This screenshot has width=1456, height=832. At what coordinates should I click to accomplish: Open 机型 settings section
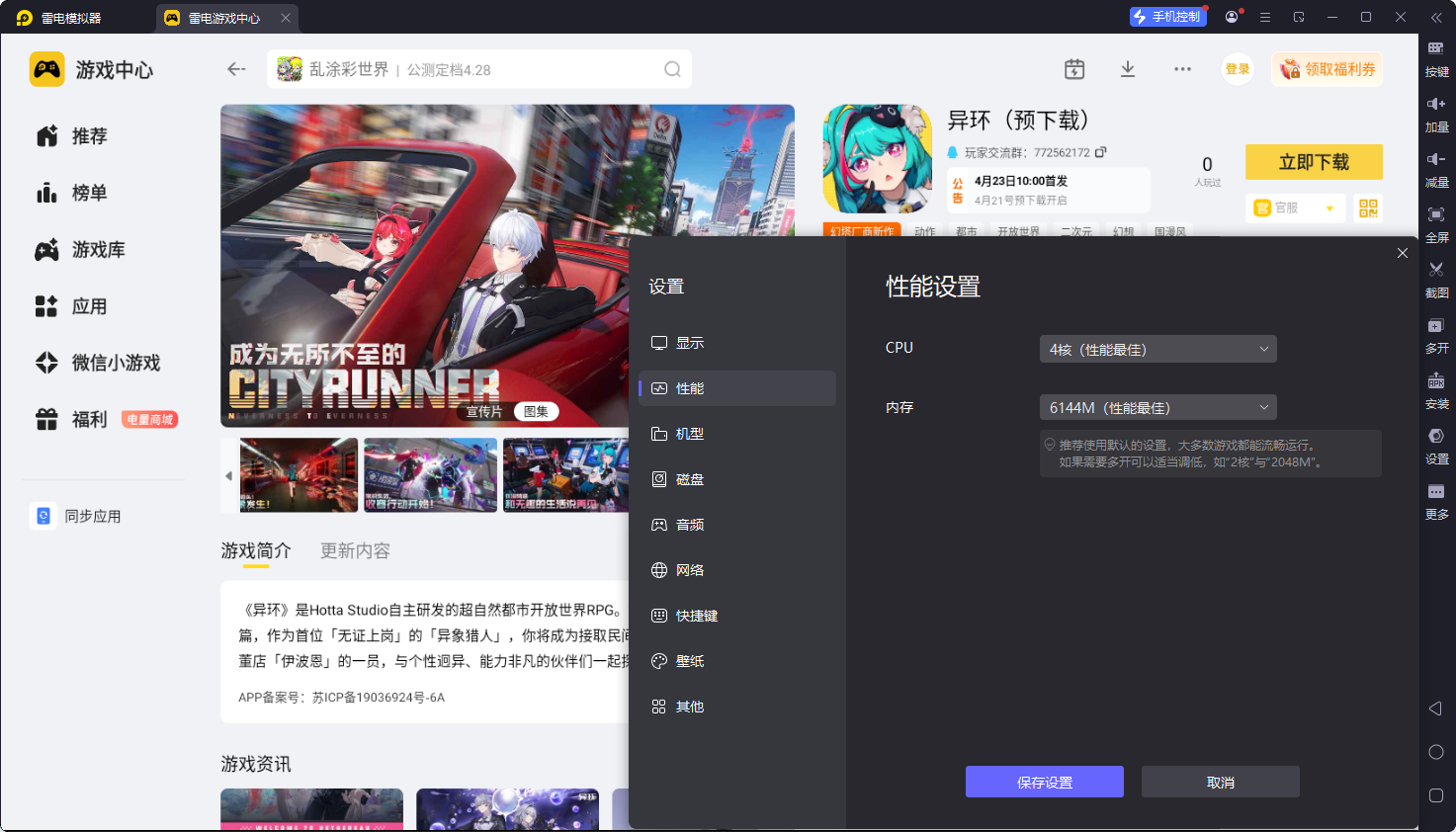[x=737, y=434]
